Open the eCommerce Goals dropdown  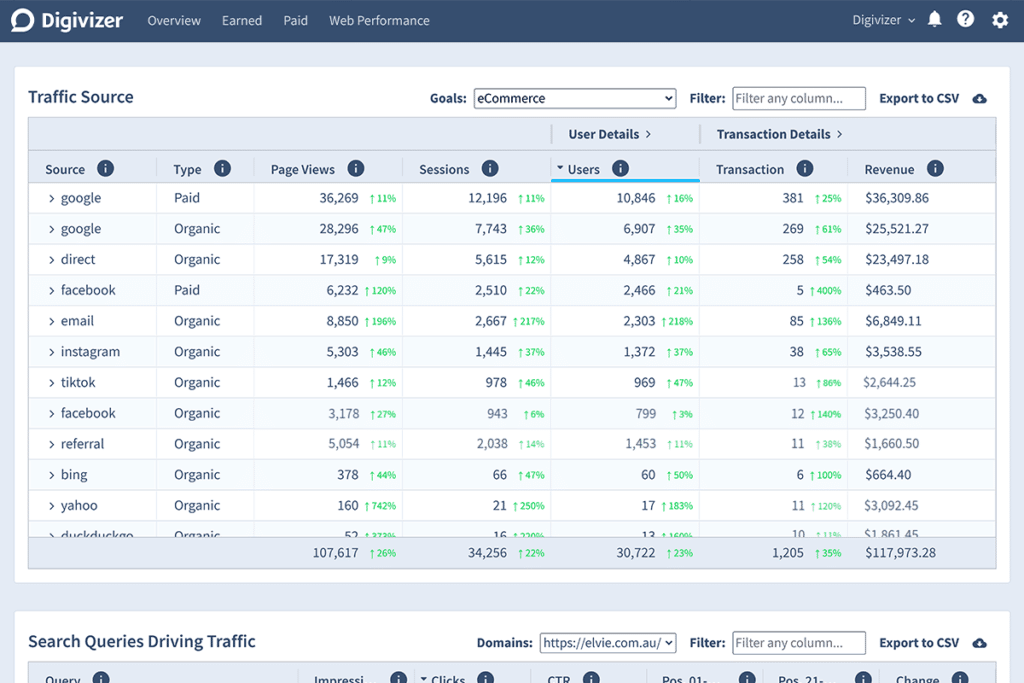(575, 98)
